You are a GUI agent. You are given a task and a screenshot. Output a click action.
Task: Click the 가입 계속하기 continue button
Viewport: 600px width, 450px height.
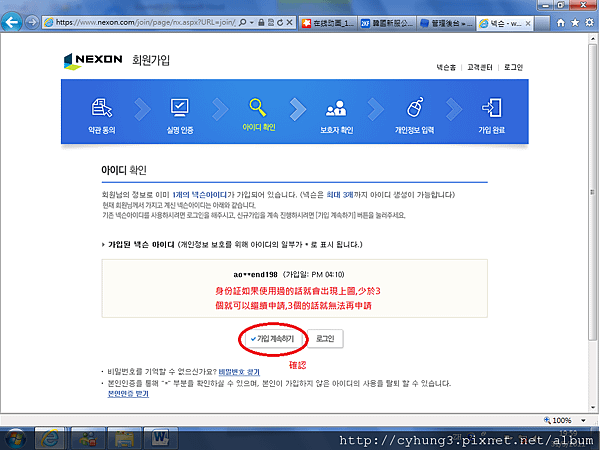(x=273, y=339)
